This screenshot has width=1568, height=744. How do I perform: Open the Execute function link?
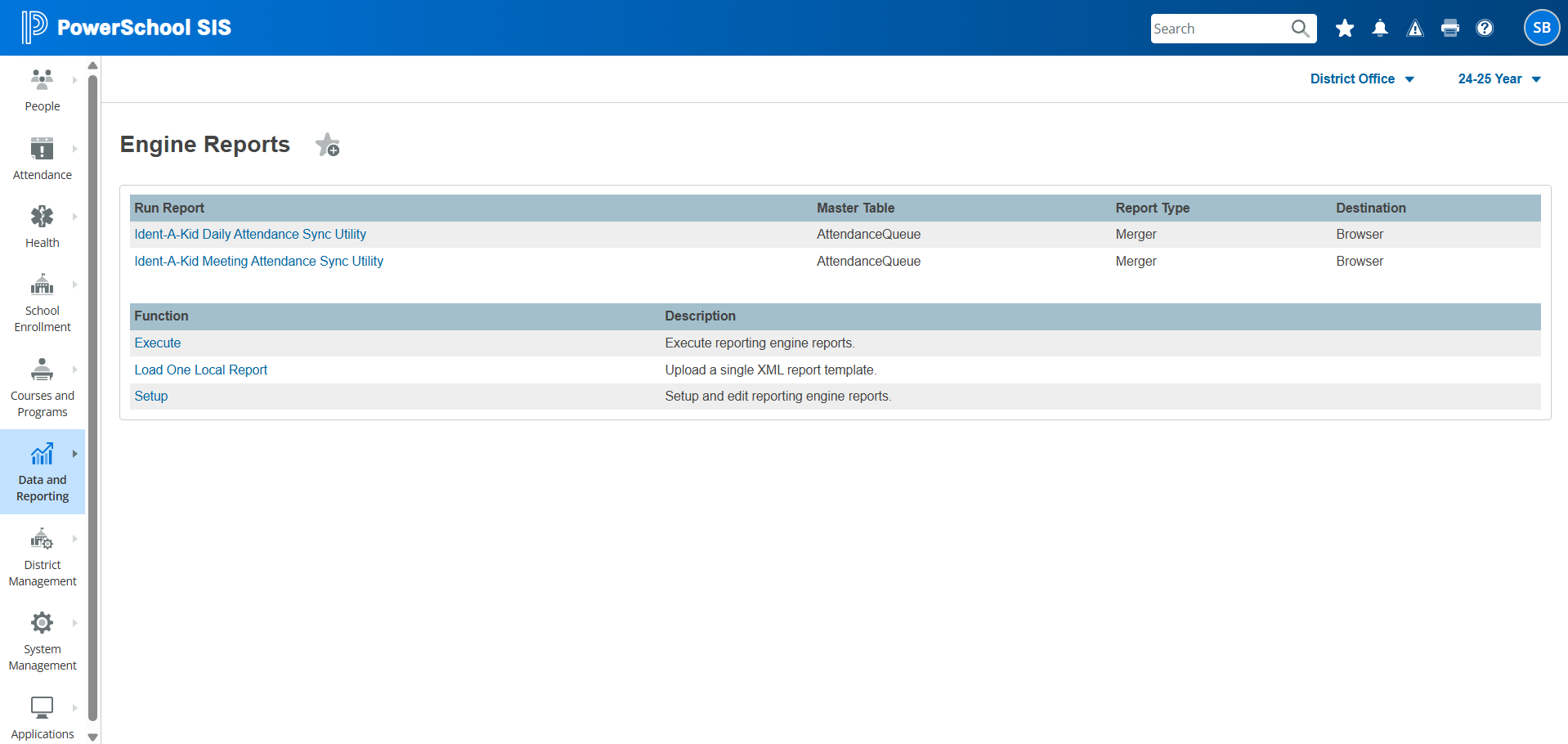tap(158, 343)
